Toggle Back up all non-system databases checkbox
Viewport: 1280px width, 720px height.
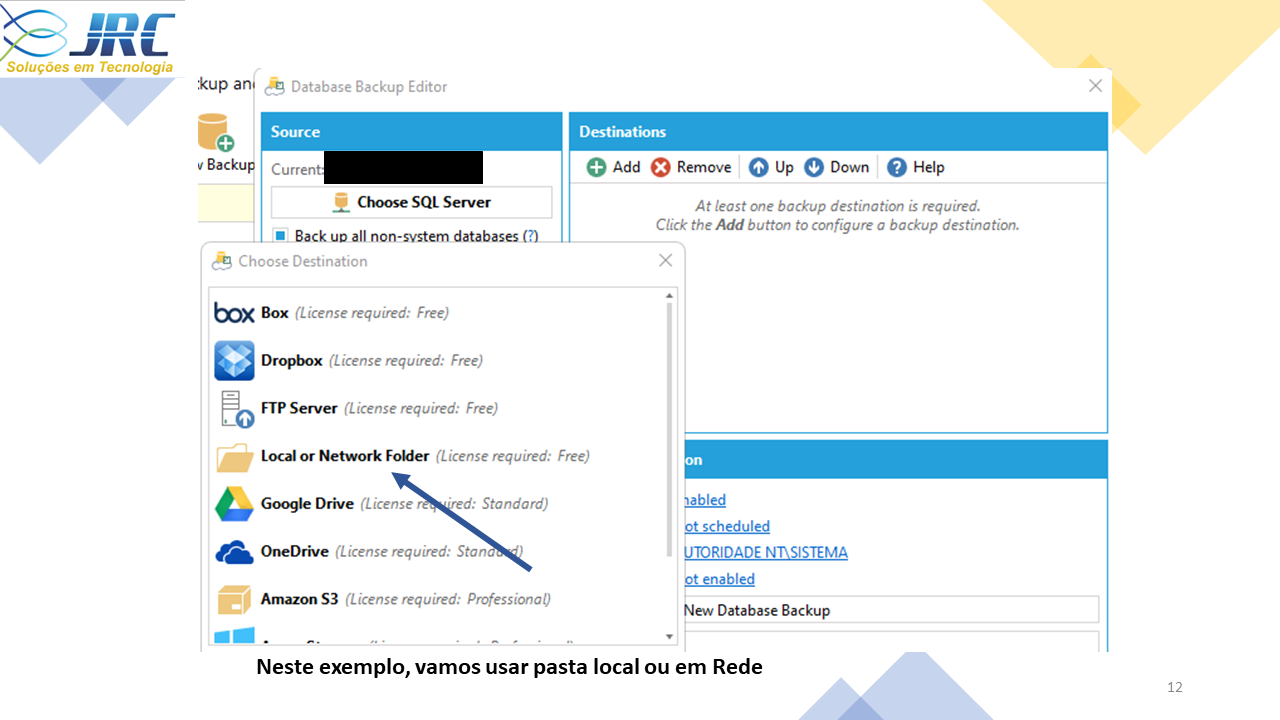(x=280, y=236)
